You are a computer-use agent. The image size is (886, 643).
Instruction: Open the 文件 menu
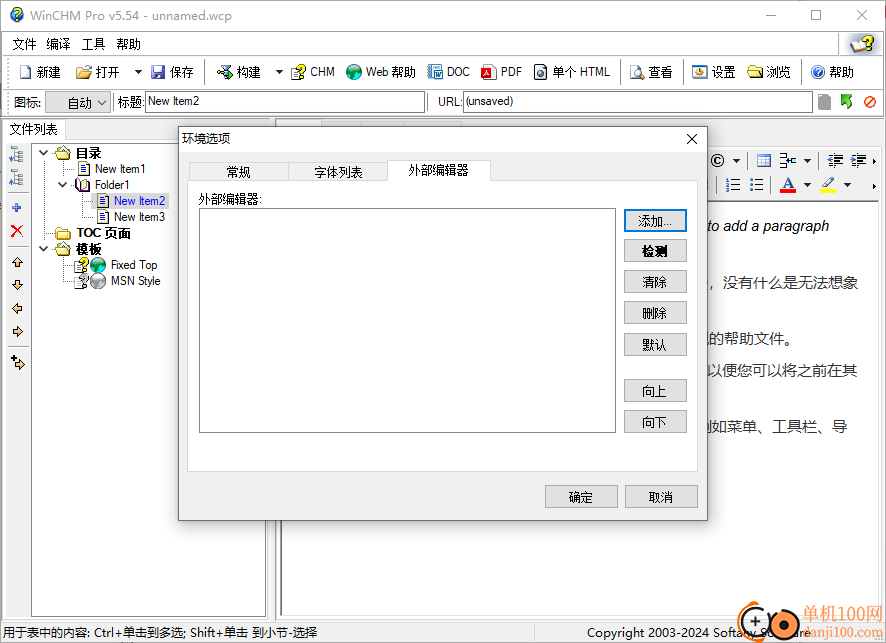point(24,44)
